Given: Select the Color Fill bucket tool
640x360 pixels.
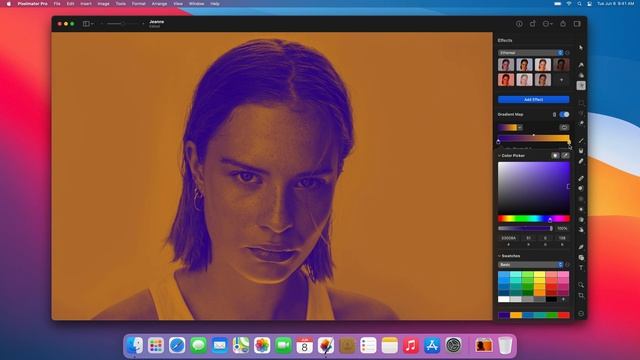Looking at the screenshot, I should pos(581,151).
